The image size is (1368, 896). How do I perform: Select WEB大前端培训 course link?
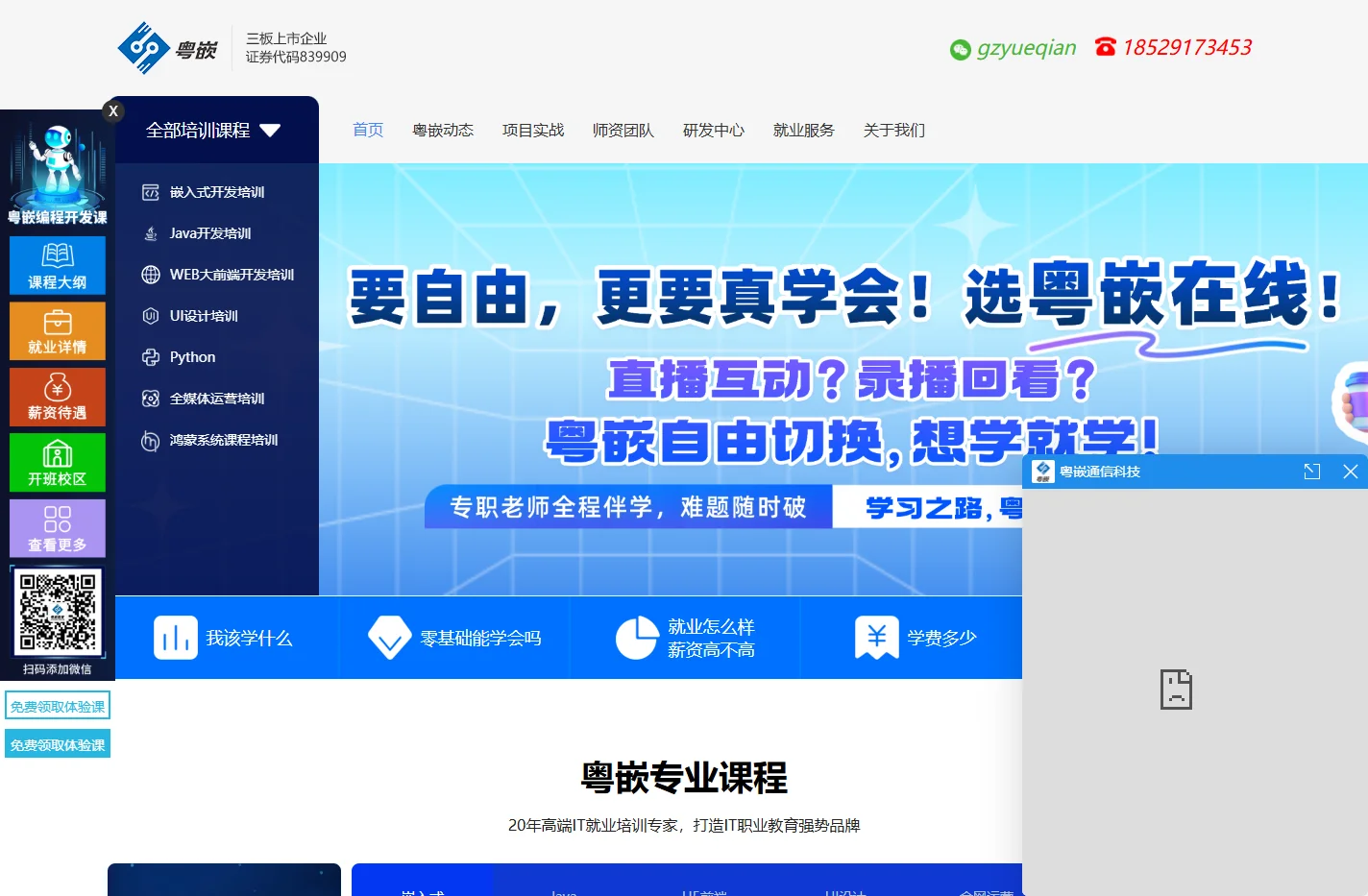coord(232,275)
